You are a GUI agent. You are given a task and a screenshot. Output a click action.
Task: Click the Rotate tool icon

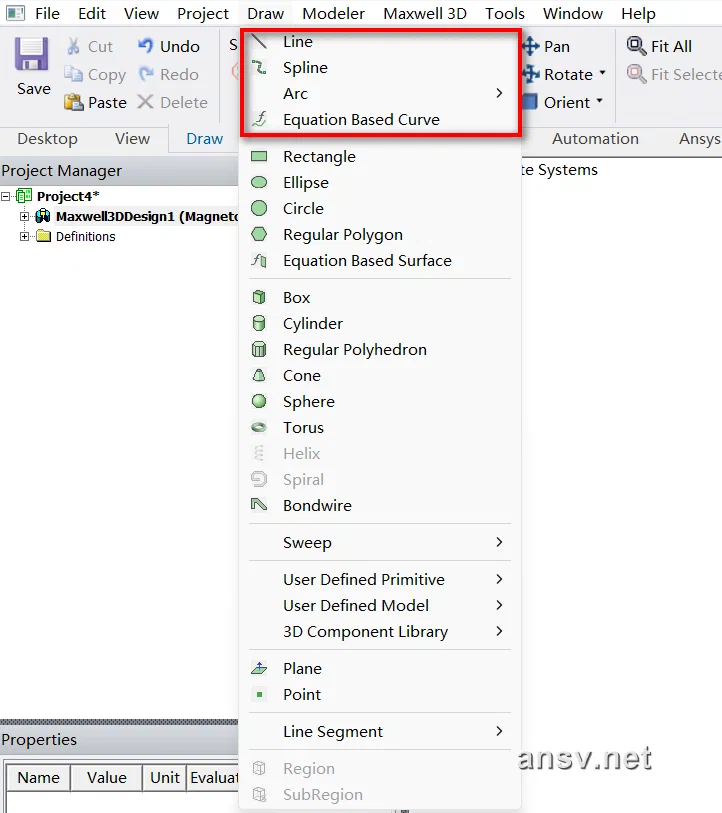tap(531, 74)
